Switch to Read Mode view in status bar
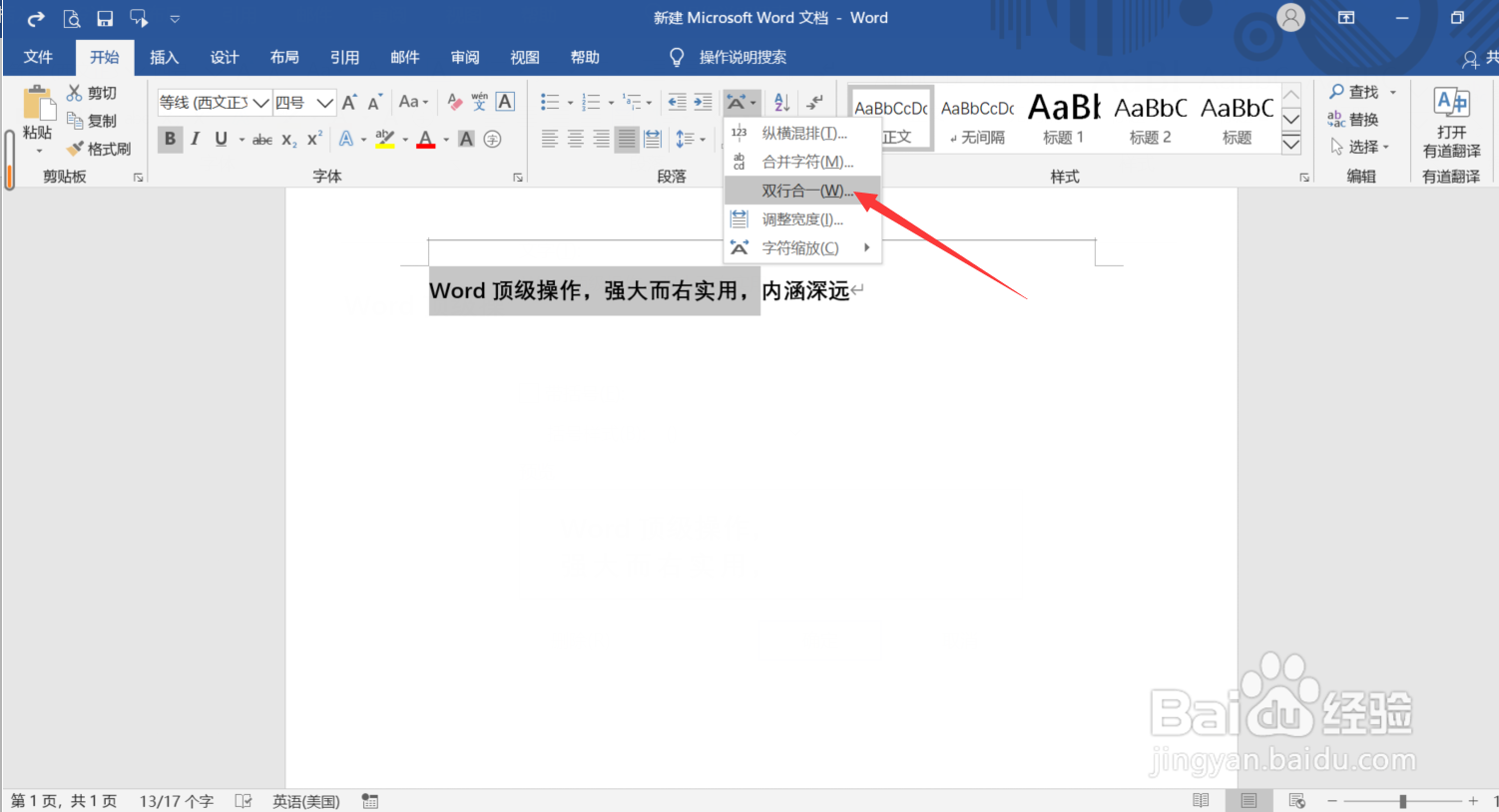Viewport: 1499px width, 812px height. point(1201,801)
